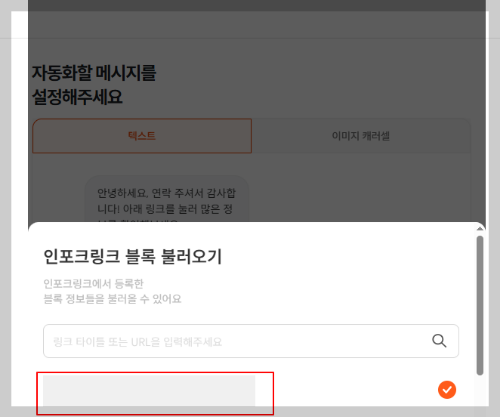
Task: Click the scrollbar up arrow
Action: [x=480, y=229]
